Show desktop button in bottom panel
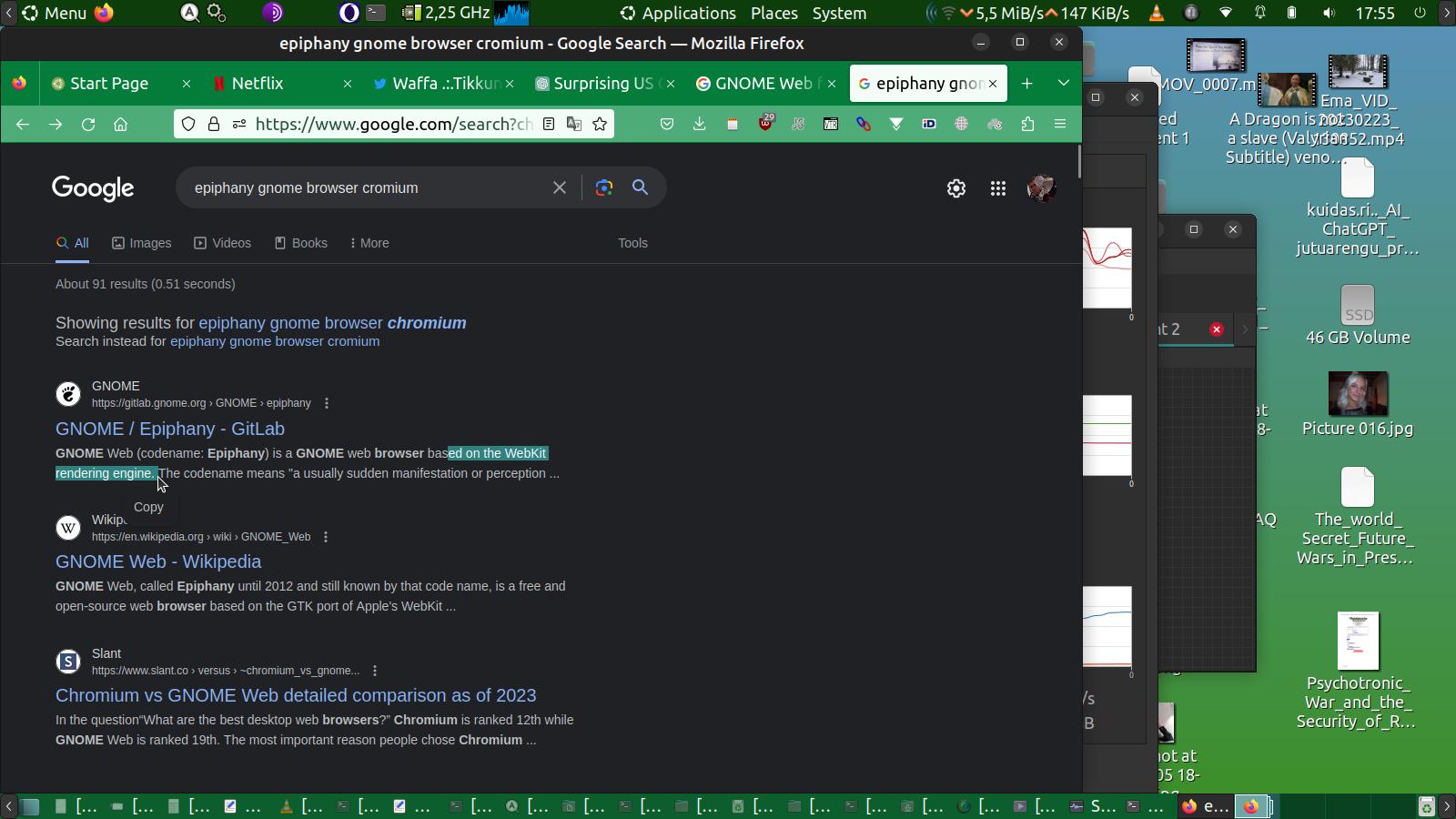Screen dimensions: 1456x819 30,806
